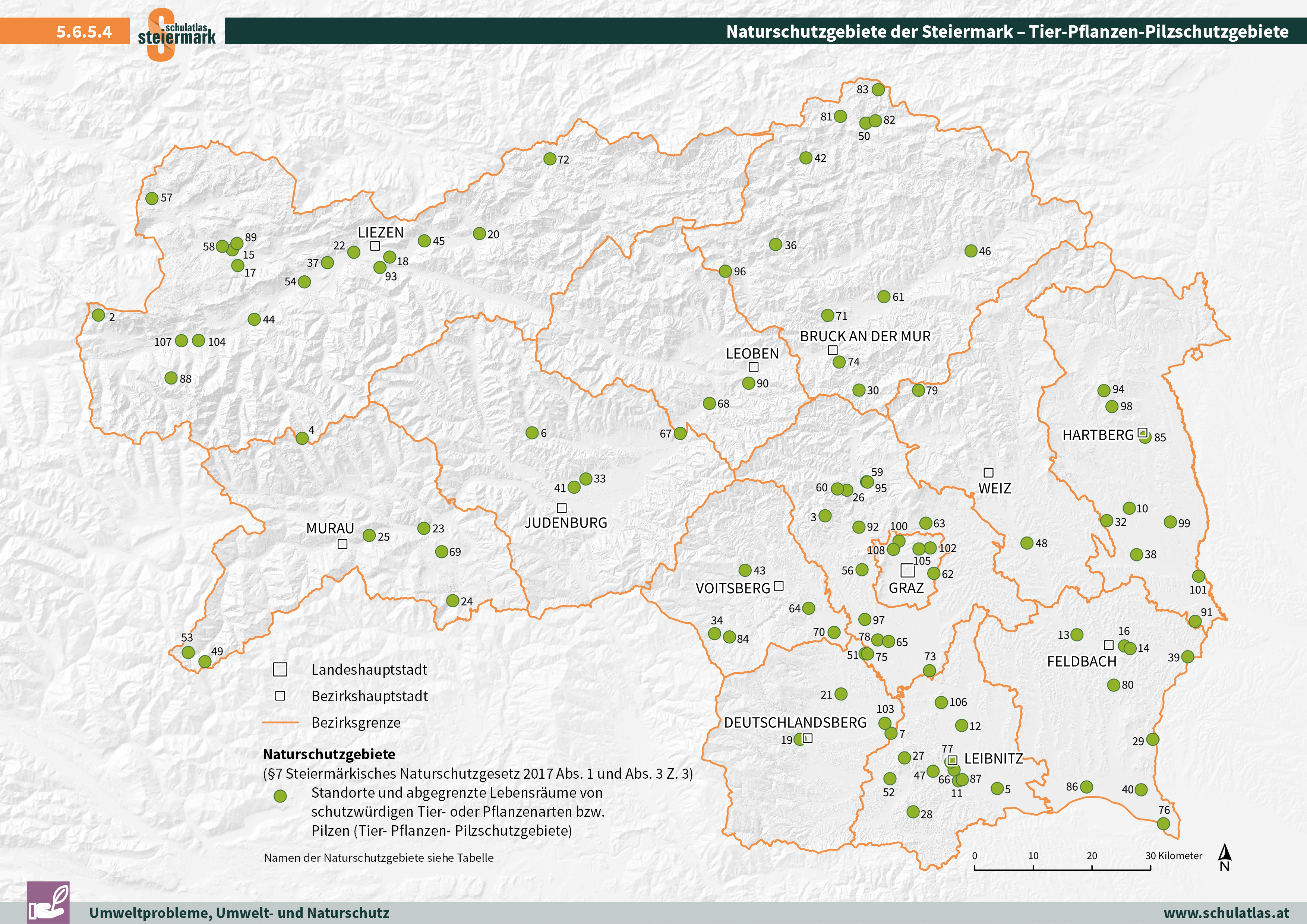The height and width of the screenshot is (924, 1307).
Task: Click the marker numbered 79
Action: click(x=919, y=390)
